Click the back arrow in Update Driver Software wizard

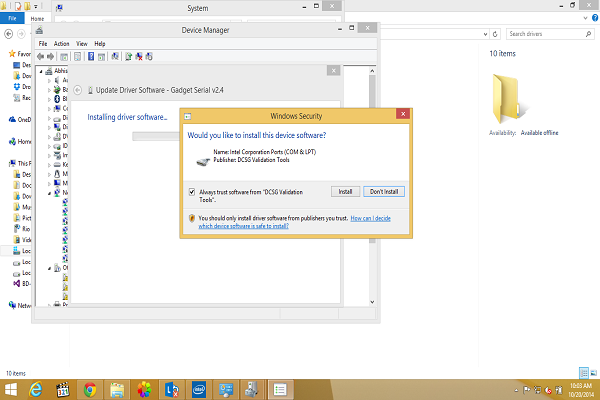78,90
